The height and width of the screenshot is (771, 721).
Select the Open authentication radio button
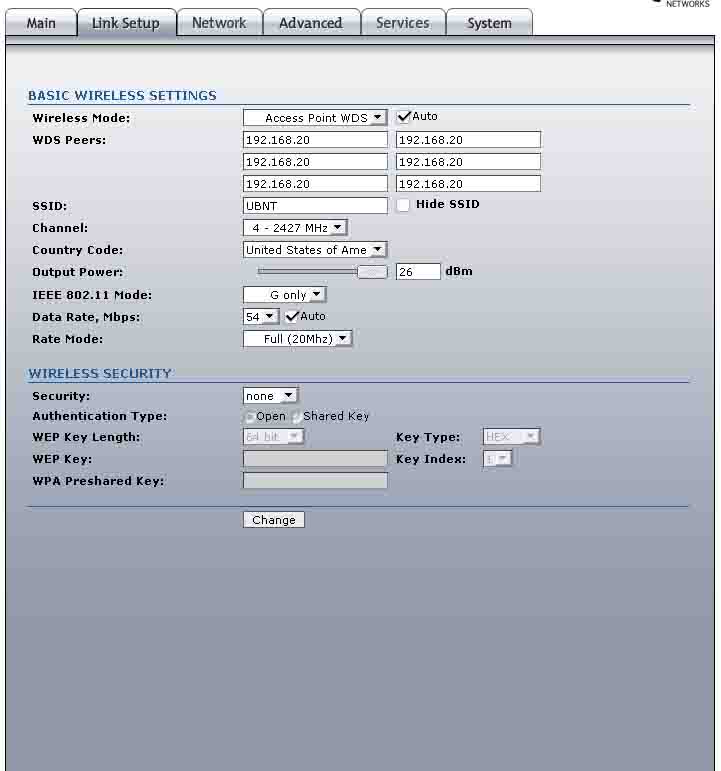pos(249,417)
